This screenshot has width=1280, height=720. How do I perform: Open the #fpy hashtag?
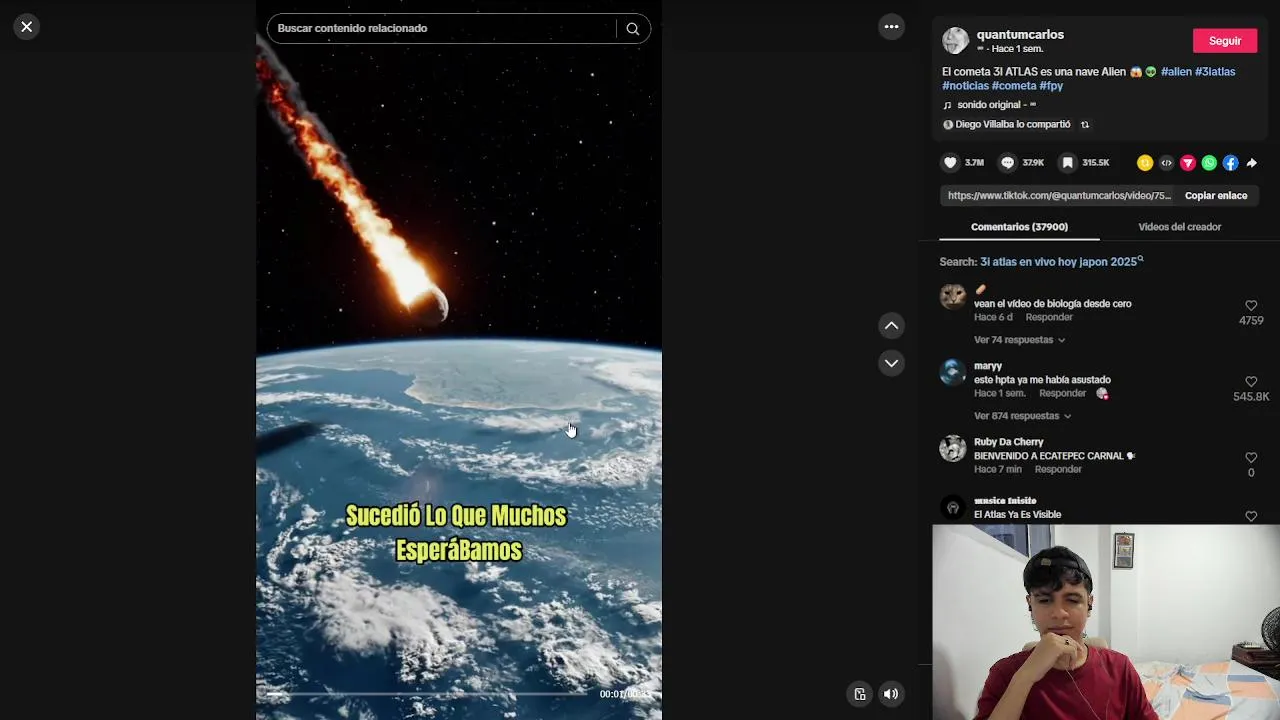[x=1051, y=86]
